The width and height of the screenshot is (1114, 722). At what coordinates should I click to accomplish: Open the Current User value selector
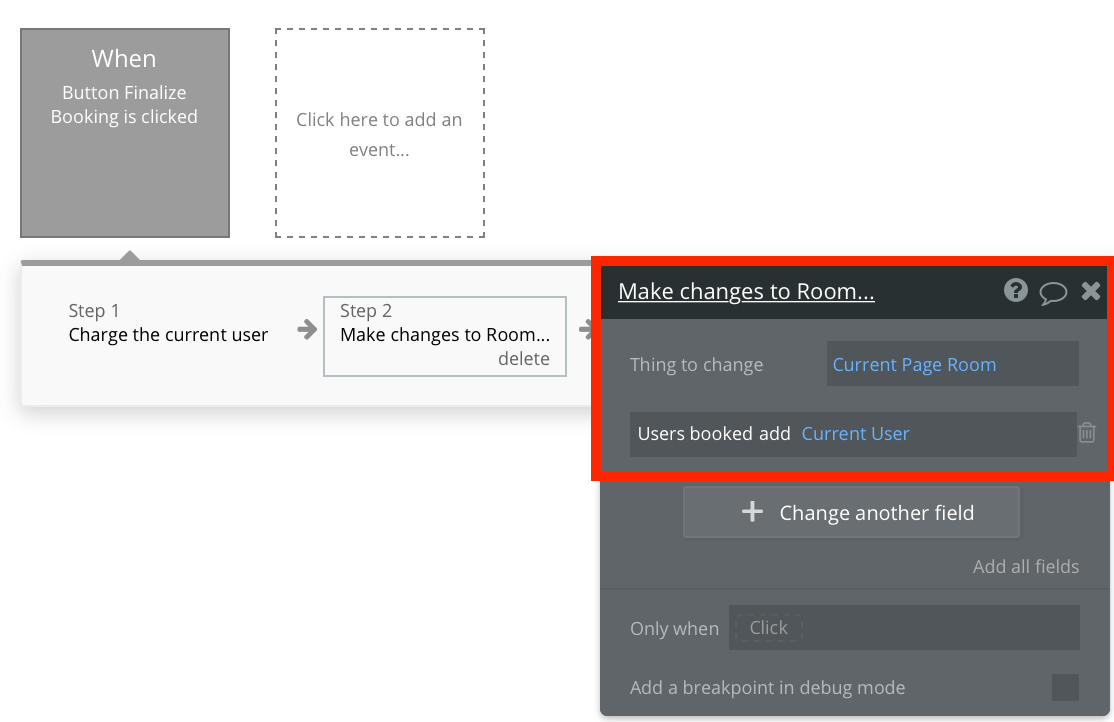(x=855, y=433)
